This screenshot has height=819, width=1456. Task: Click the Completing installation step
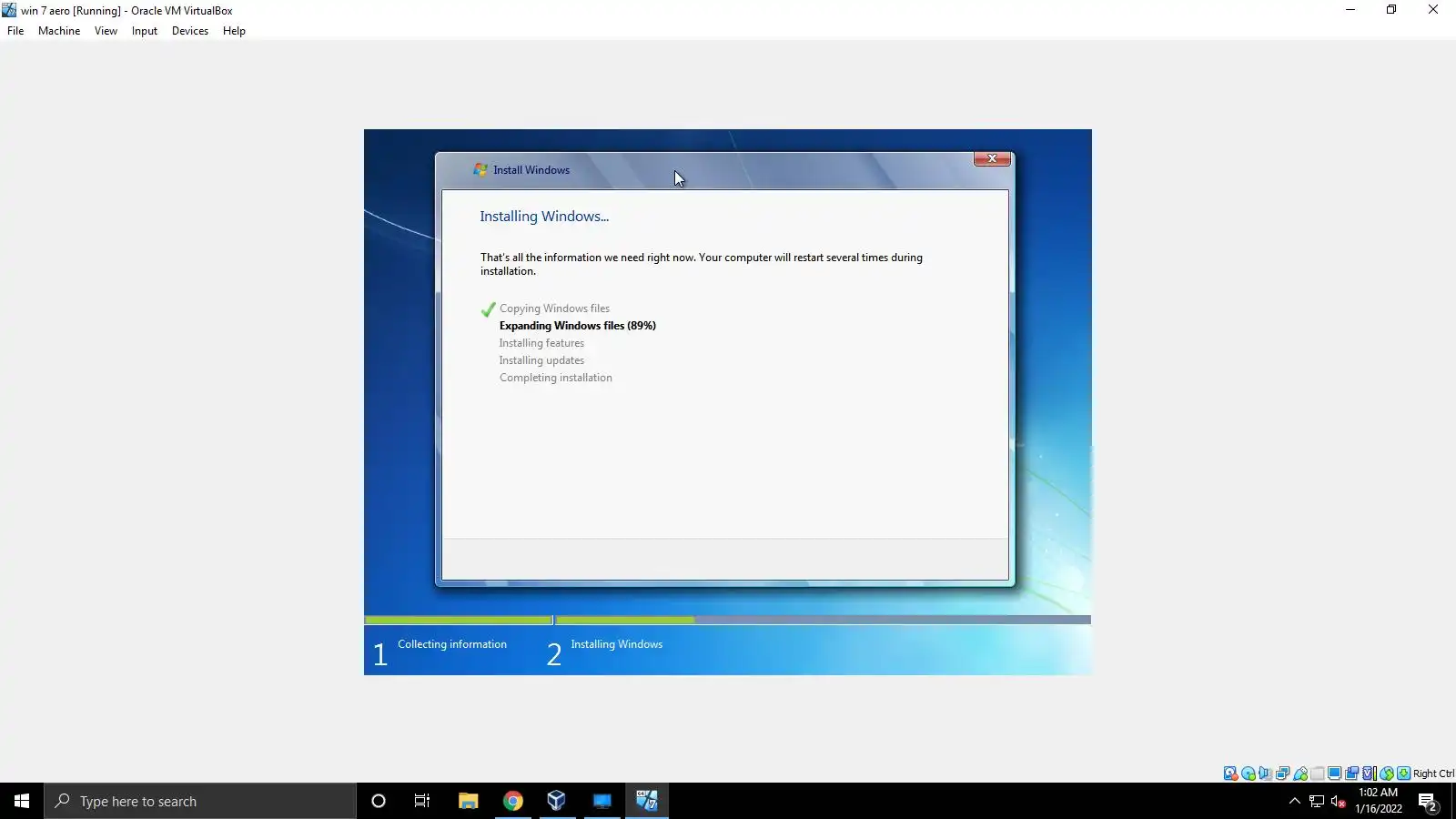pos(555,378)
